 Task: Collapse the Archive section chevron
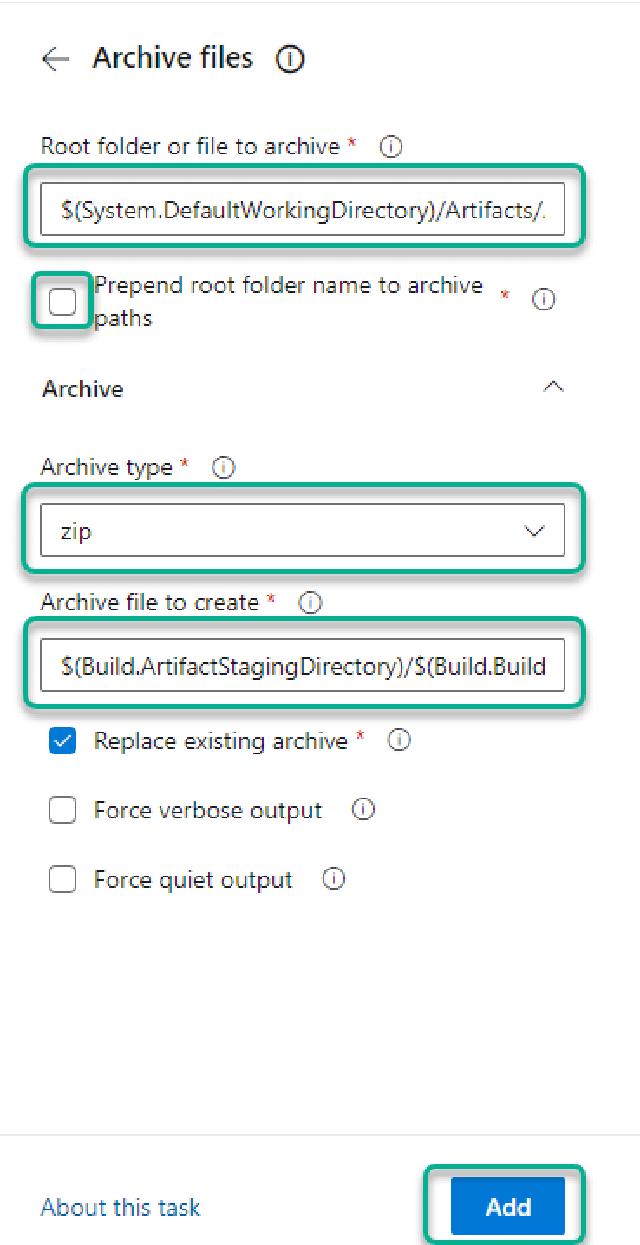pyautogui.click(x=552, y=388)
